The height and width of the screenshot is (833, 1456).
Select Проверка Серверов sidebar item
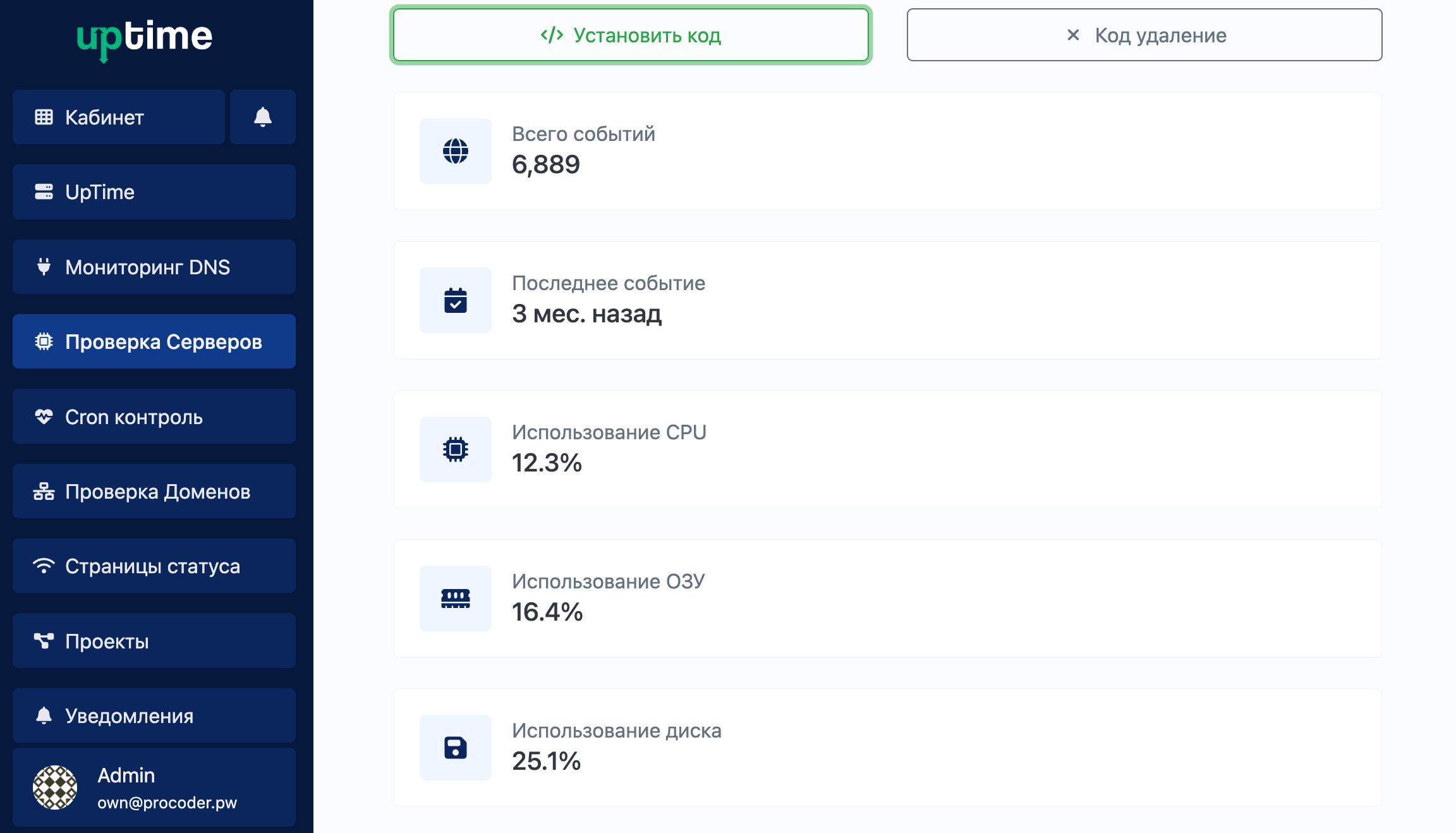[x=154, y=341]
